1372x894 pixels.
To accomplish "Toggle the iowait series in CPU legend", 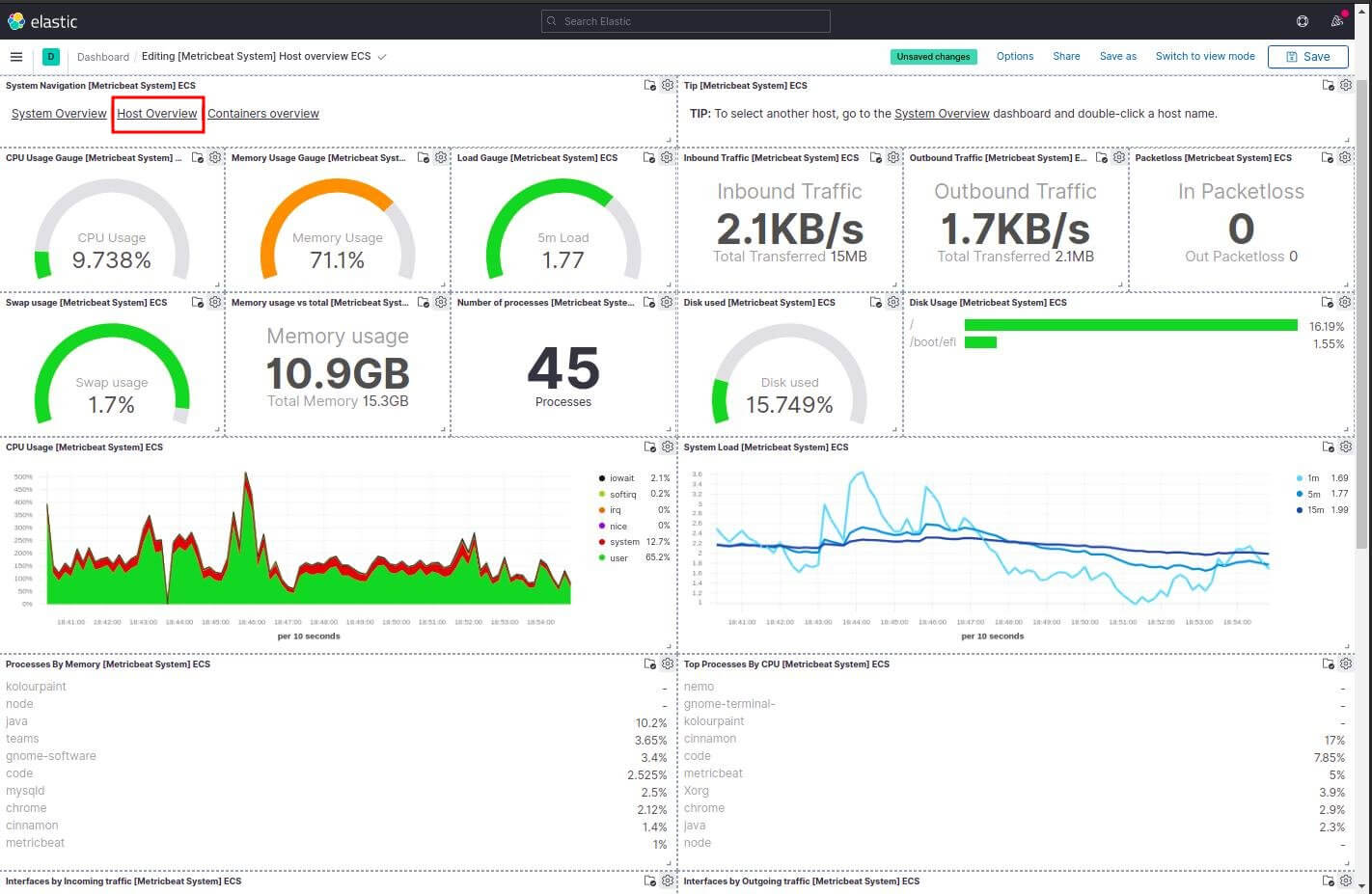I will 621,478.
